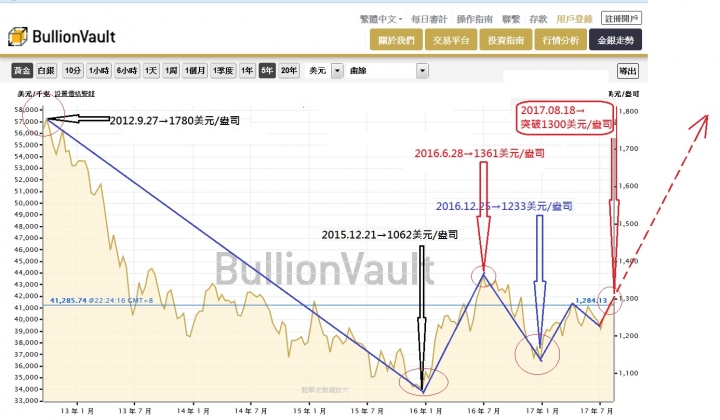Go to the 交易平台 tab
Viewport: 720px width, 420px height.
coord(451,40)
